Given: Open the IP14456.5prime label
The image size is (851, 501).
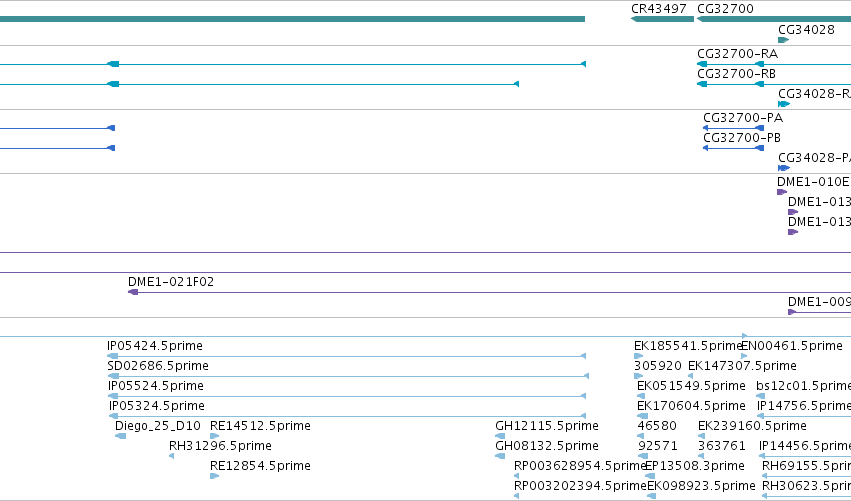Looking at the screenshot, I should (x=805, y=446).
